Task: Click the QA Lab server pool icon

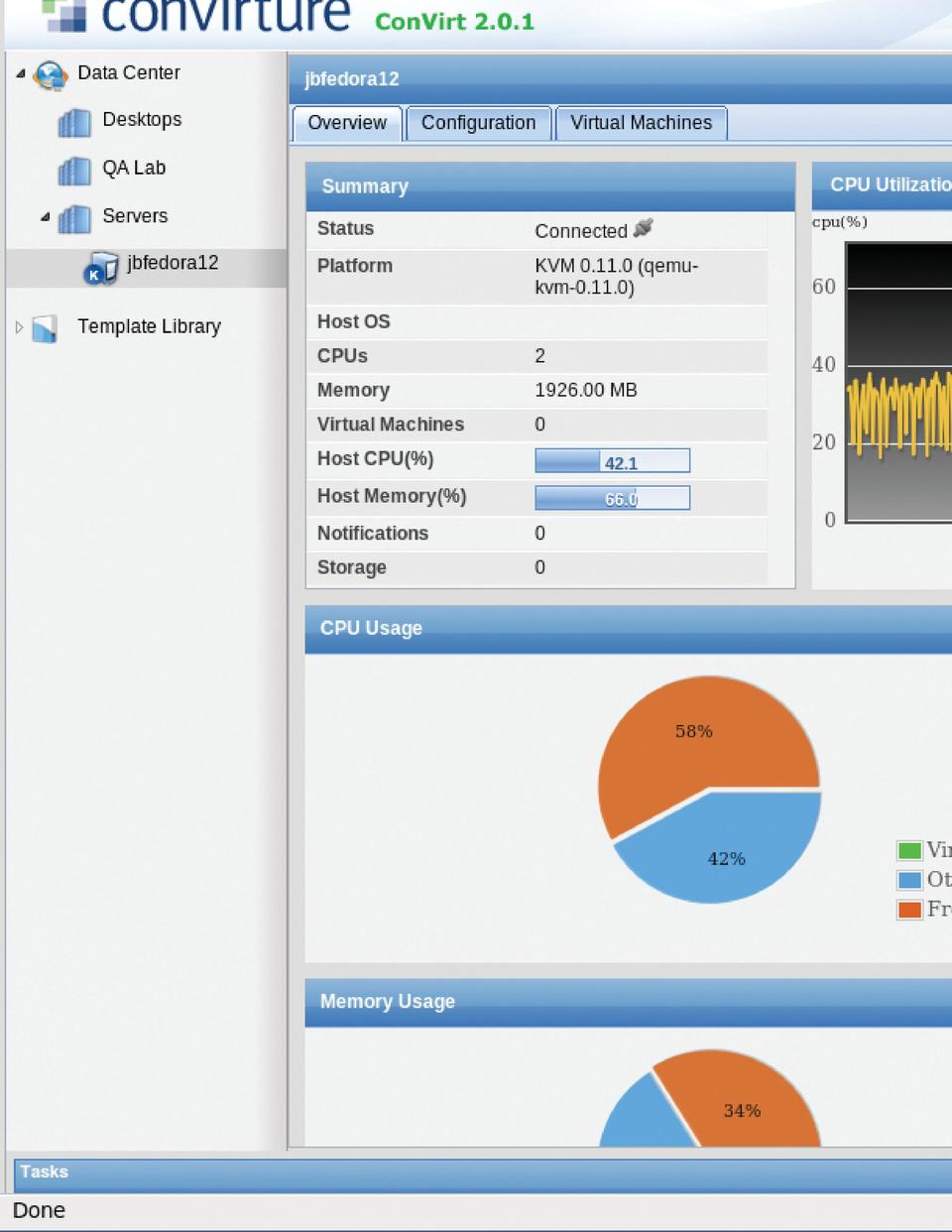Action: 74,170
